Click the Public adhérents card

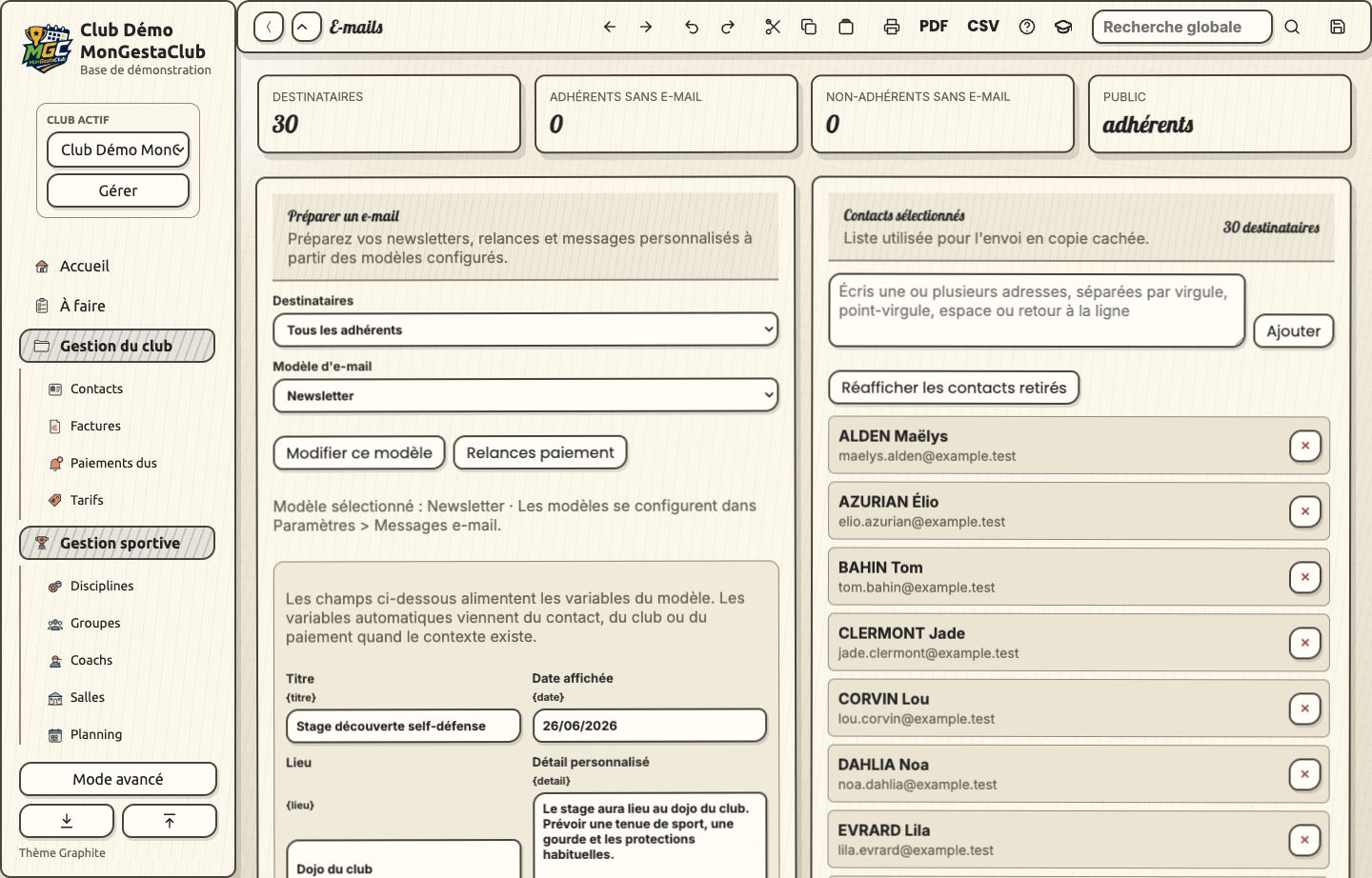[1220, 113]
